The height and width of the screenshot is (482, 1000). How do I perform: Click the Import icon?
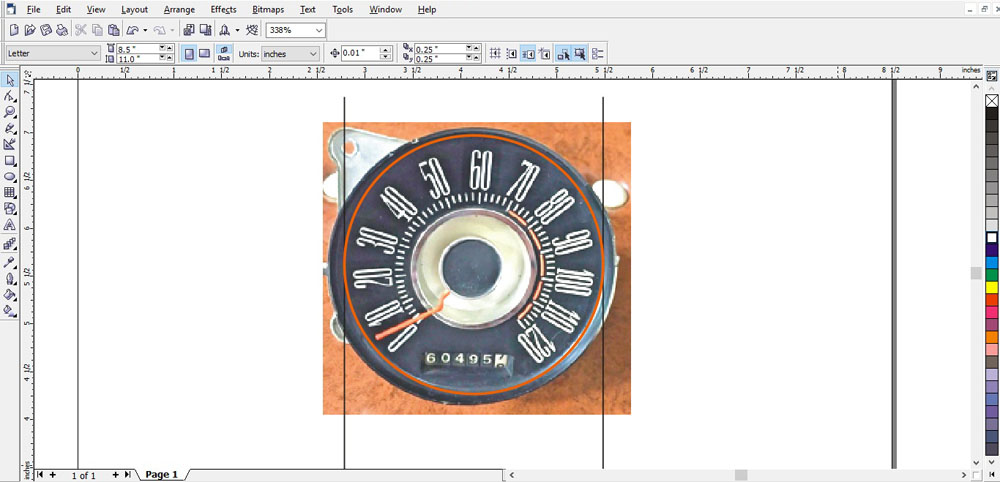[189, 30]
